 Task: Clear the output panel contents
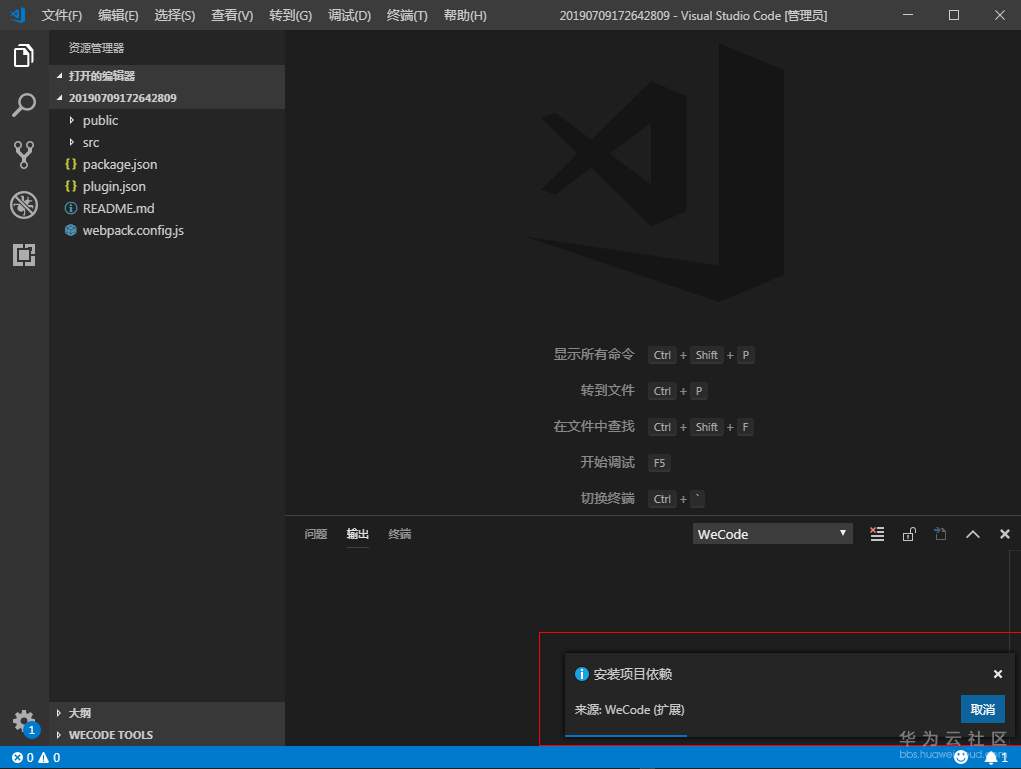point(877,535)
